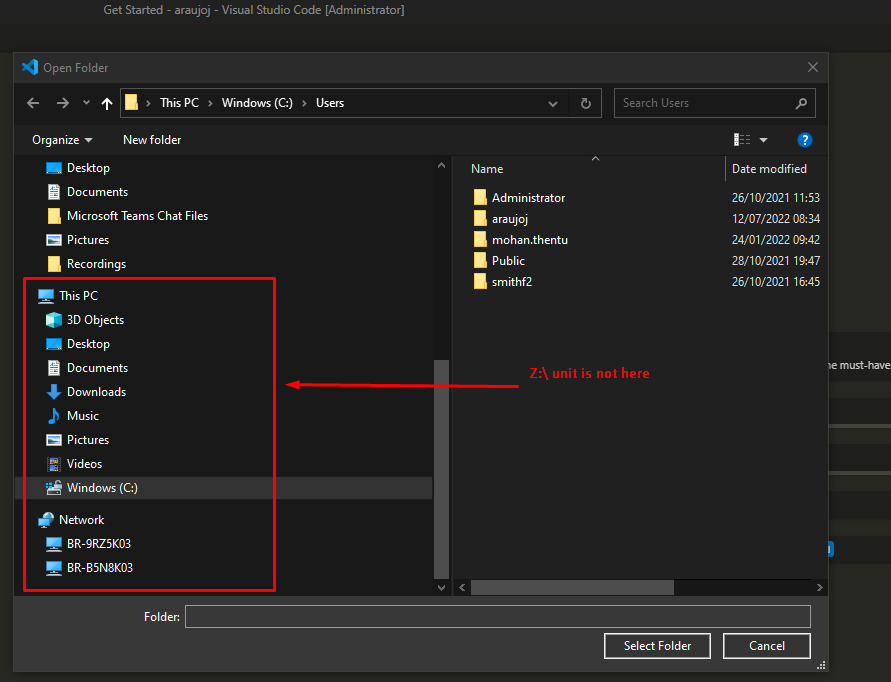This screenshot has width=891, height=682.
Task: Select Documents under quick access
Action: tap(97, 192)
